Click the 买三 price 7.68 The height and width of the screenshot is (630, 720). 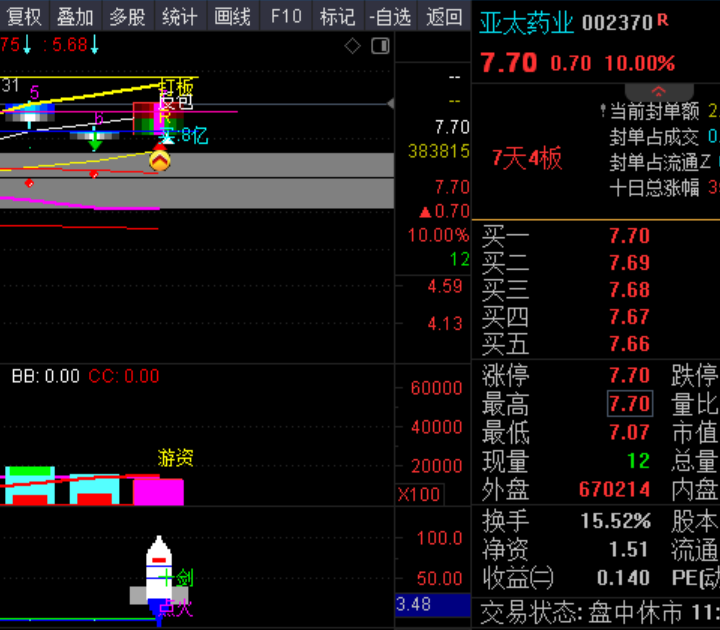(630, 290)
